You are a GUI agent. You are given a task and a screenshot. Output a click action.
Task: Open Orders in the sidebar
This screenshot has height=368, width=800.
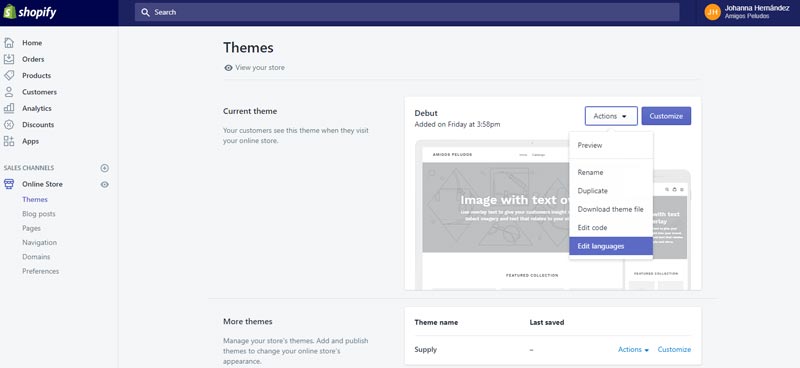tap(33, 59)
